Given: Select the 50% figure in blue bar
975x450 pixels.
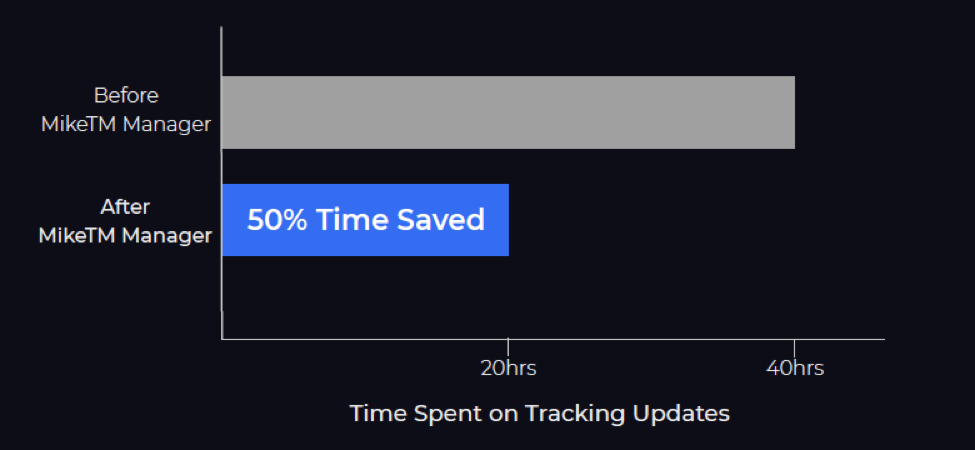Looking at the screenshot, I should [x=277, y=220].
